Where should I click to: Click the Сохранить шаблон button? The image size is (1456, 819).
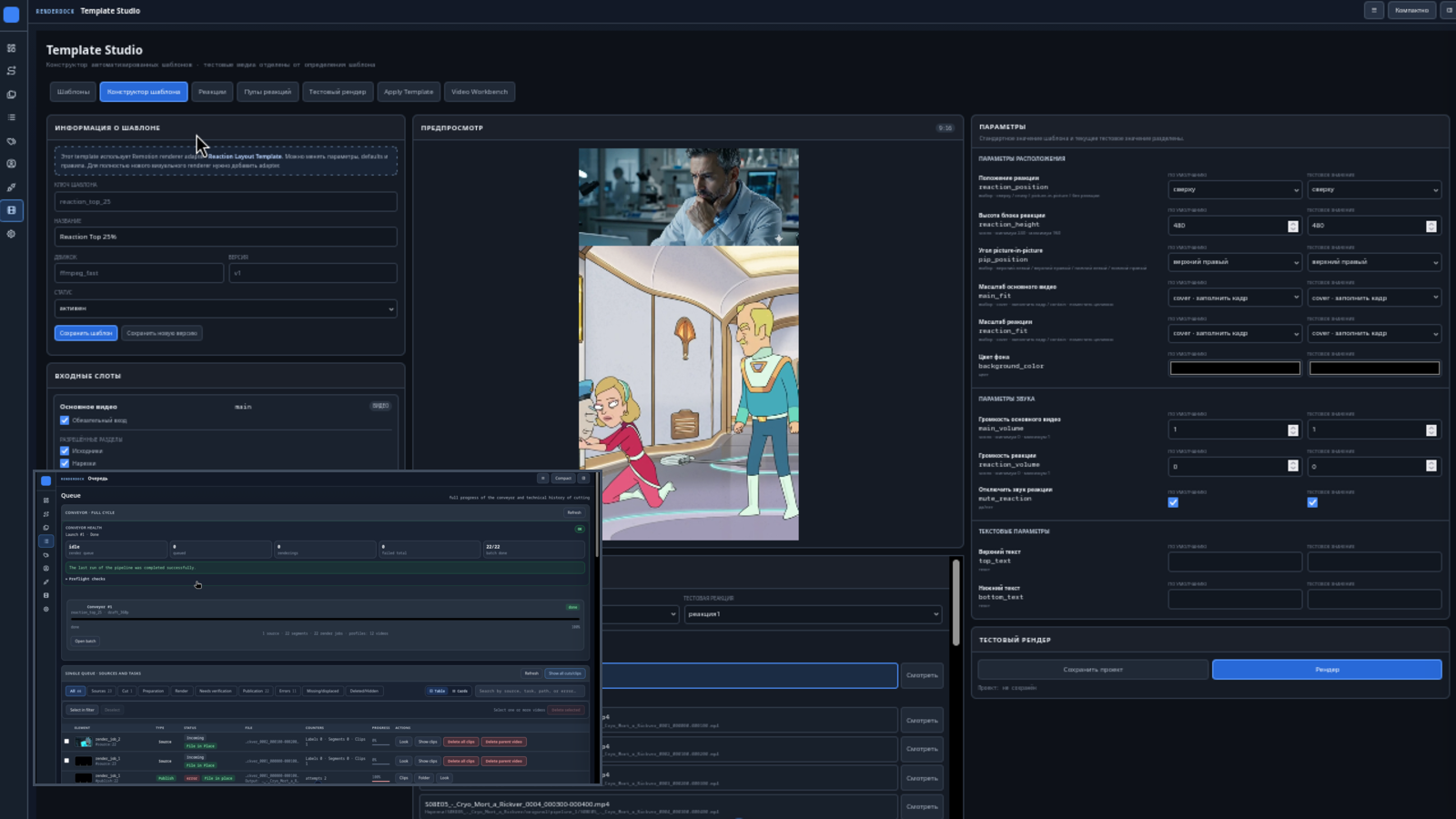(86, 333)
